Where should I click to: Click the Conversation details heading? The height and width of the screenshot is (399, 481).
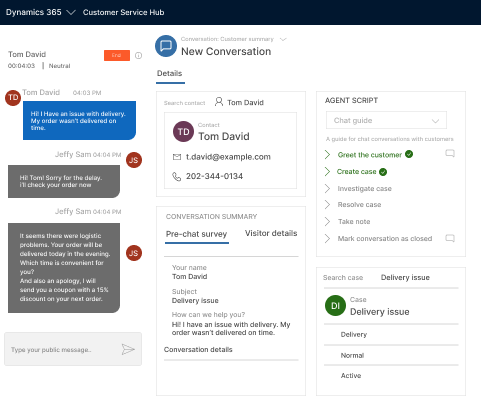click(x=198, y=350)
